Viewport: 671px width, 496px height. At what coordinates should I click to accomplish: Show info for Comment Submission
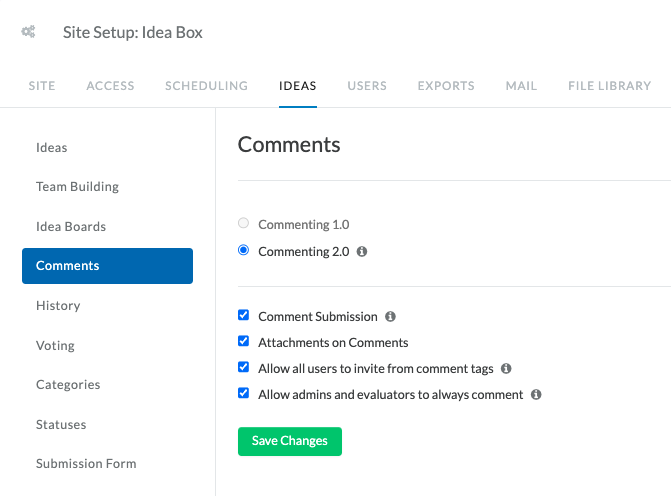tap(390, 317)
